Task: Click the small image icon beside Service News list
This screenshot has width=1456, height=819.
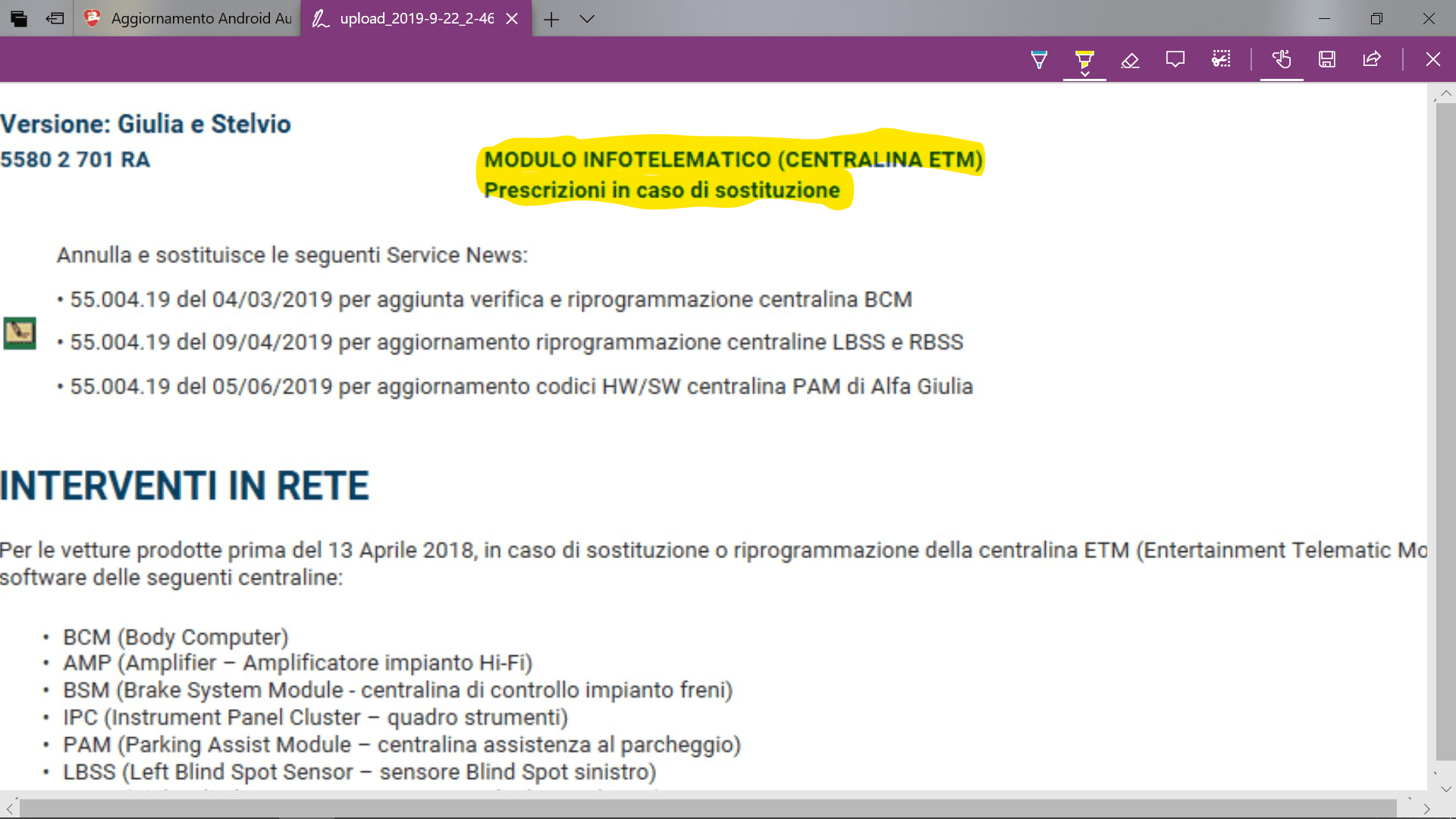Action: click(20, 333)
